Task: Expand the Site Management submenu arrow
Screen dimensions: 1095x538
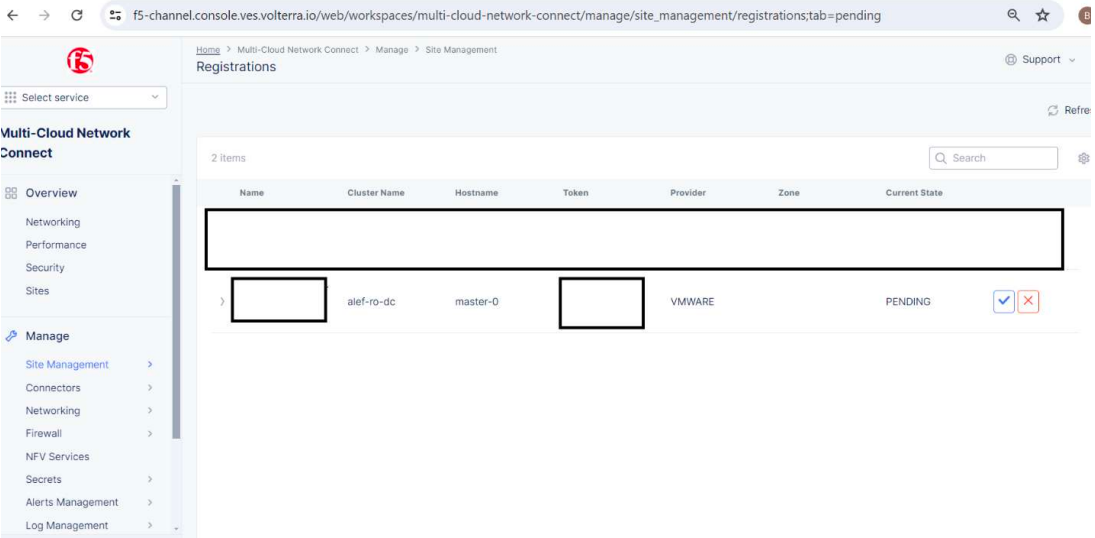Action: coord(150,365)
